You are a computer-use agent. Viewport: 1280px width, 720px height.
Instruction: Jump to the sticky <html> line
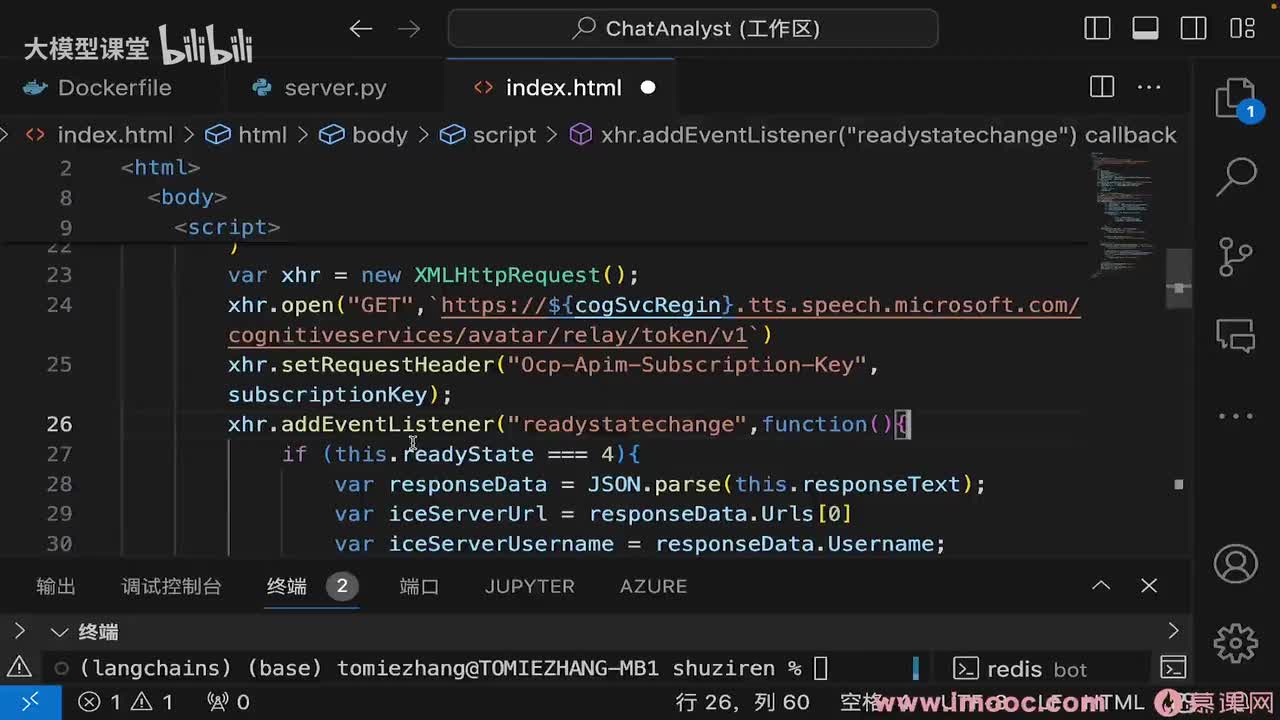point(160,167)
